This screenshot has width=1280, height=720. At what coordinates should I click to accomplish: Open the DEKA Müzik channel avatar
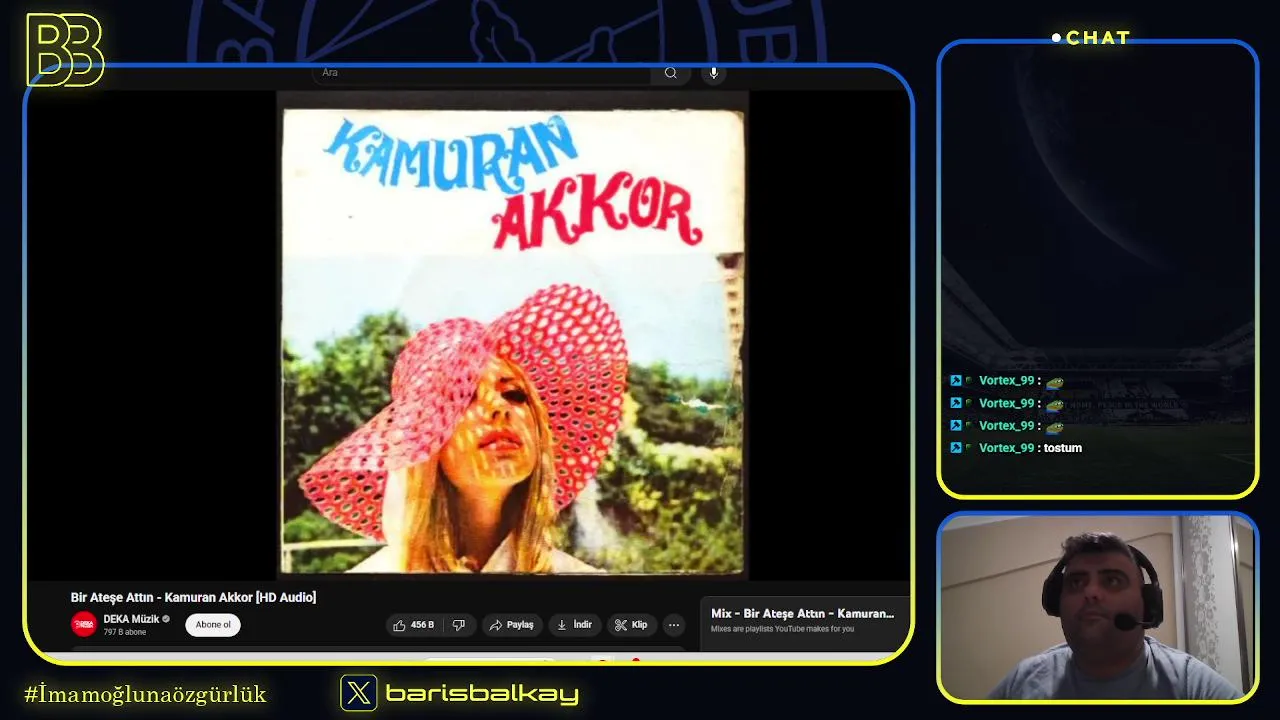click(x=84, y=625)
